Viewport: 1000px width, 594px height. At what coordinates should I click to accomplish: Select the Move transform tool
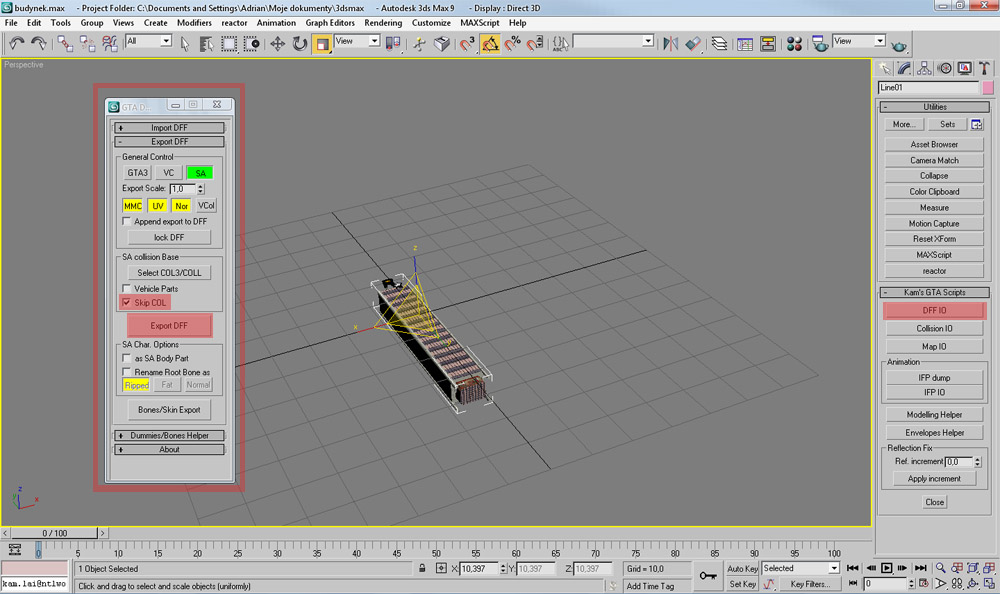coord(277,43)
